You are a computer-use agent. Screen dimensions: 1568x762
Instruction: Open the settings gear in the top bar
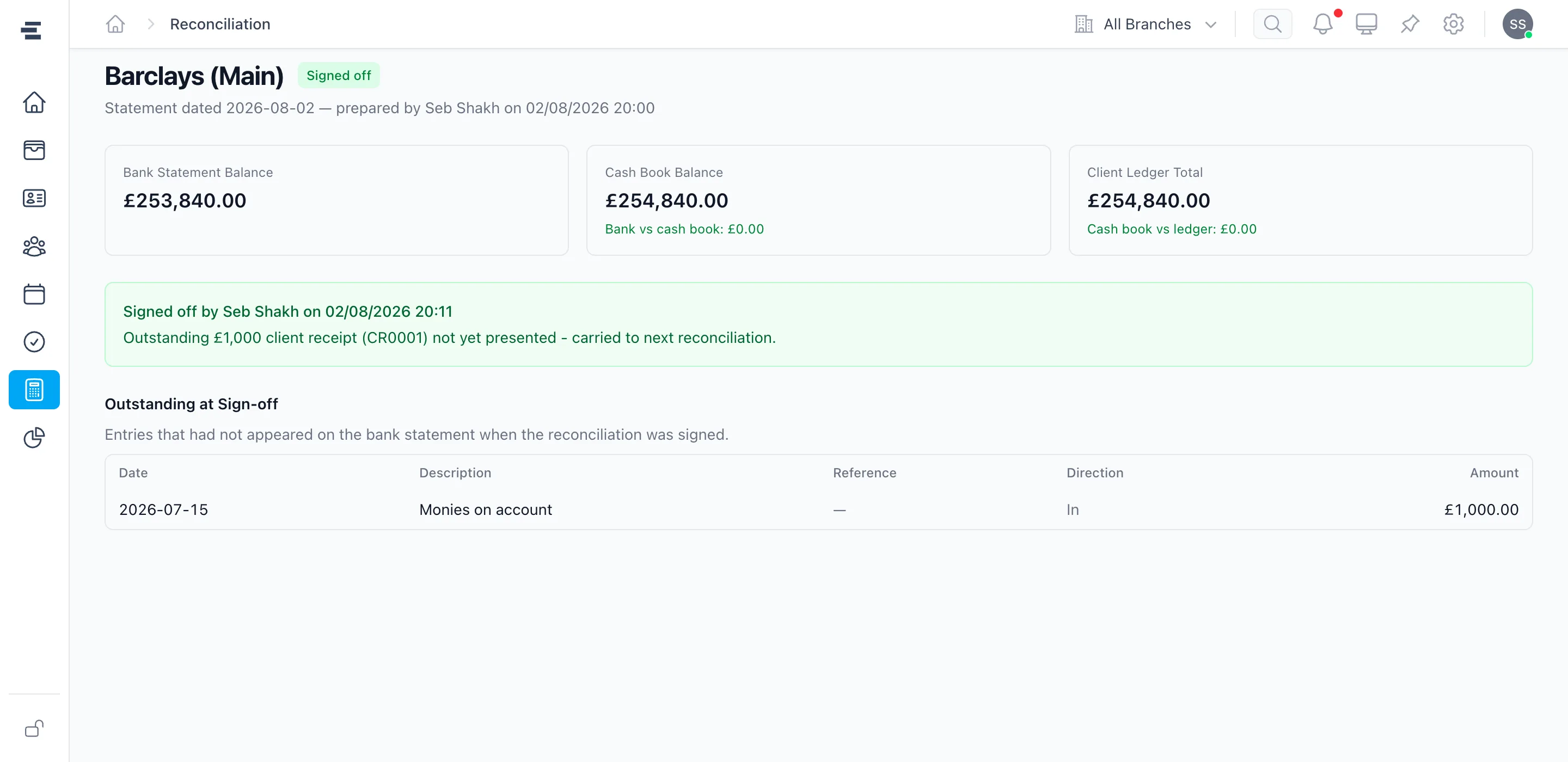click(x=1453, y=24)
